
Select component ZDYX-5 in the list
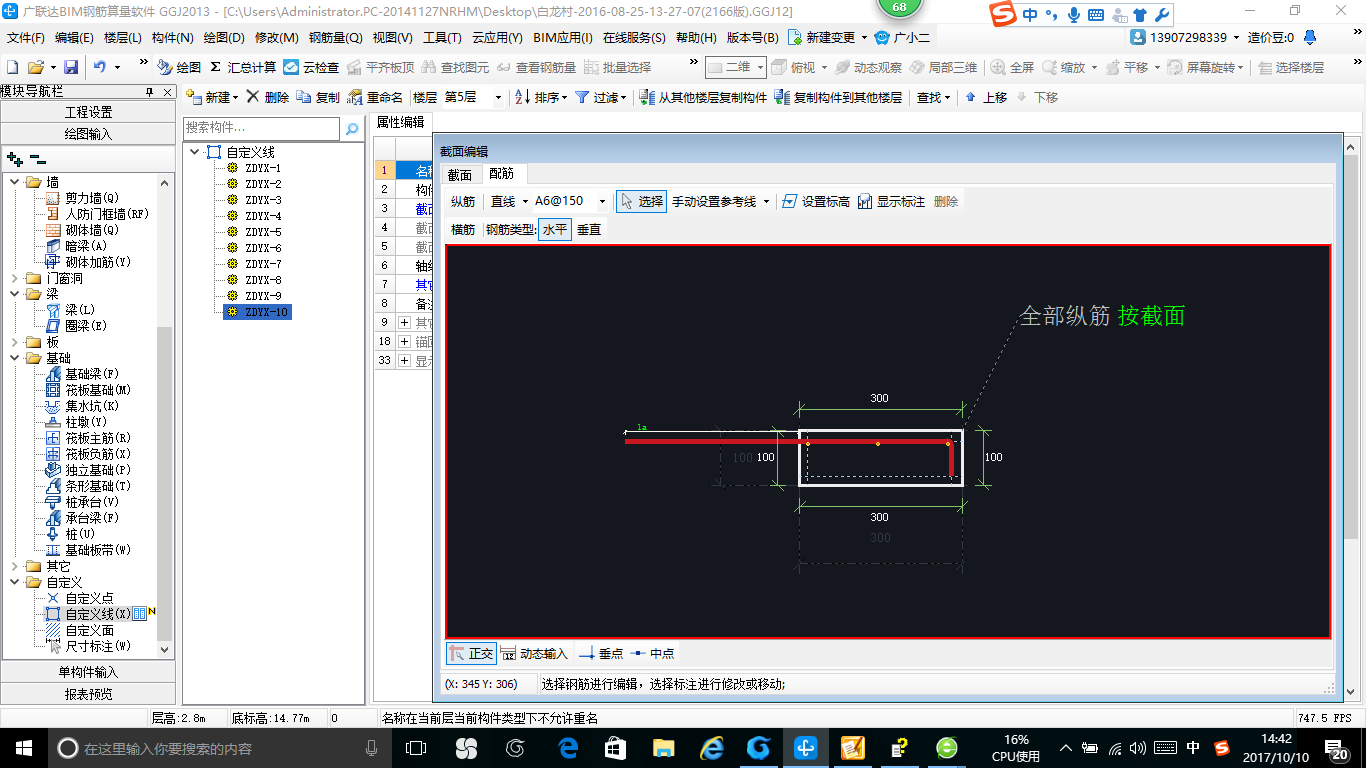pos(263,232)
